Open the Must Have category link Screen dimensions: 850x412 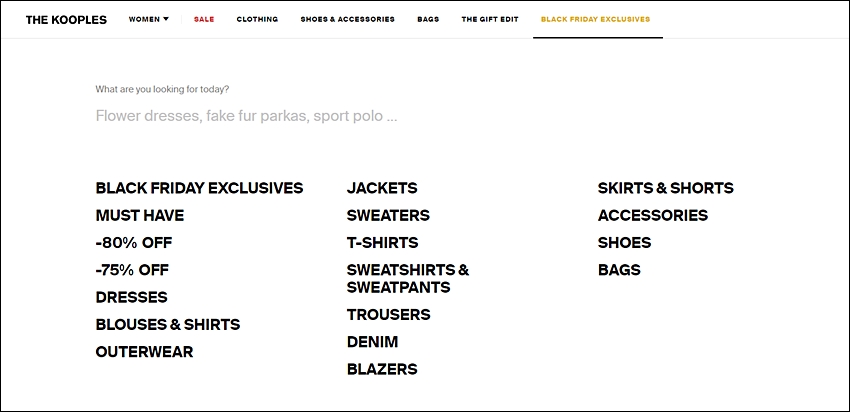(x=140, y=216)
